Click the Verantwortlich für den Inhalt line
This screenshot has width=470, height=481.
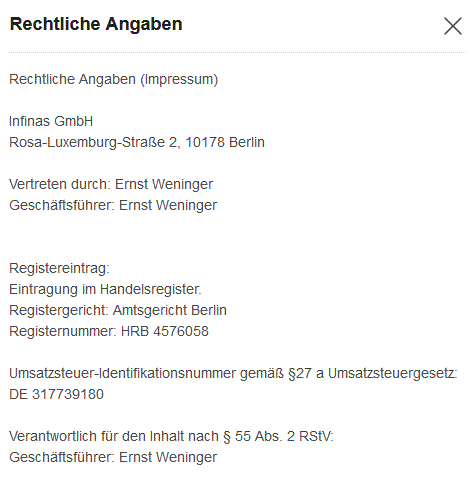[x=171, y=437]
